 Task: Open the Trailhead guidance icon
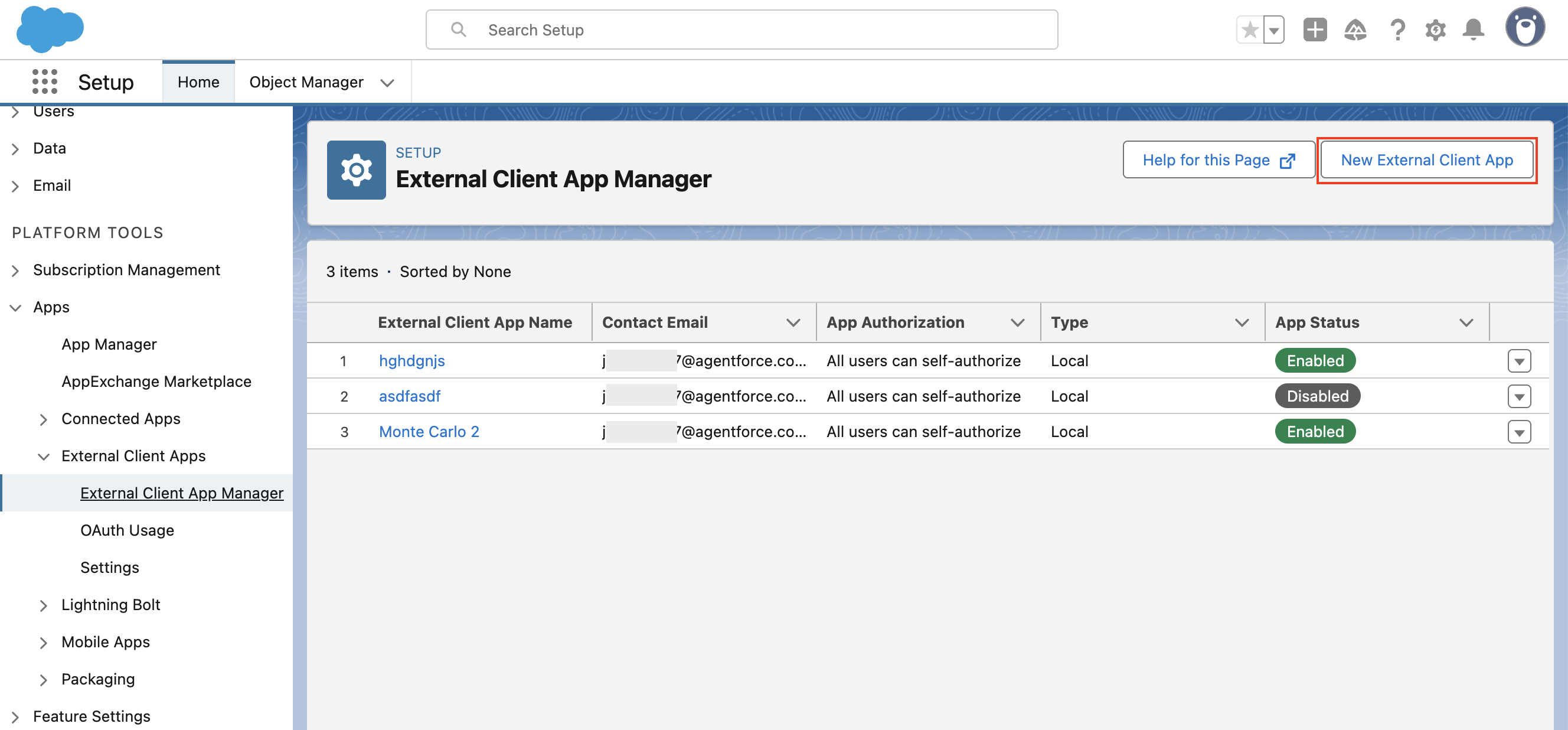tap(1355, 30)
